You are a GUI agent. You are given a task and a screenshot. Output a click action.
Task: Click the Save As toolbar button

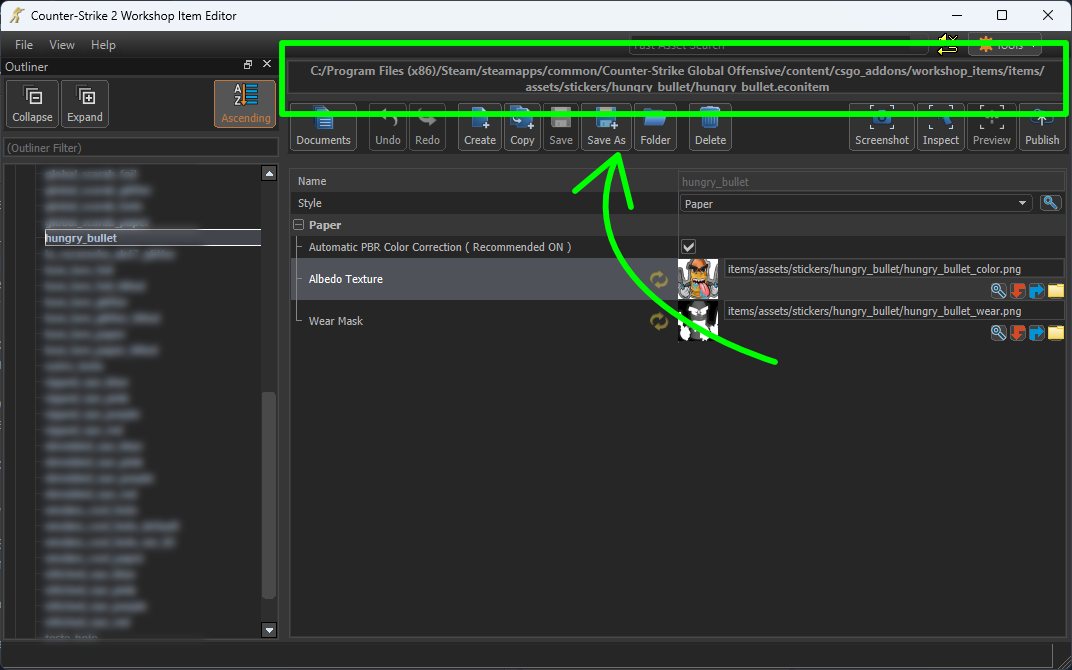tap(606, 127)
